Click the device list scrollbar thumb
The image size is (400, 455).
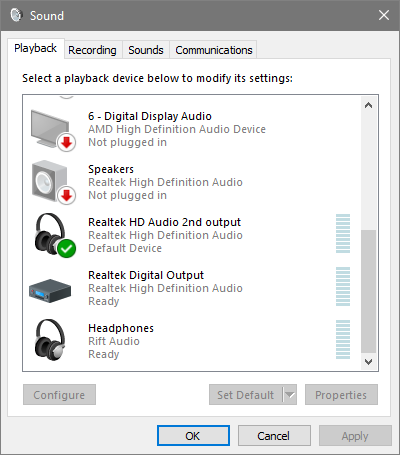click(x=368, y=291)
